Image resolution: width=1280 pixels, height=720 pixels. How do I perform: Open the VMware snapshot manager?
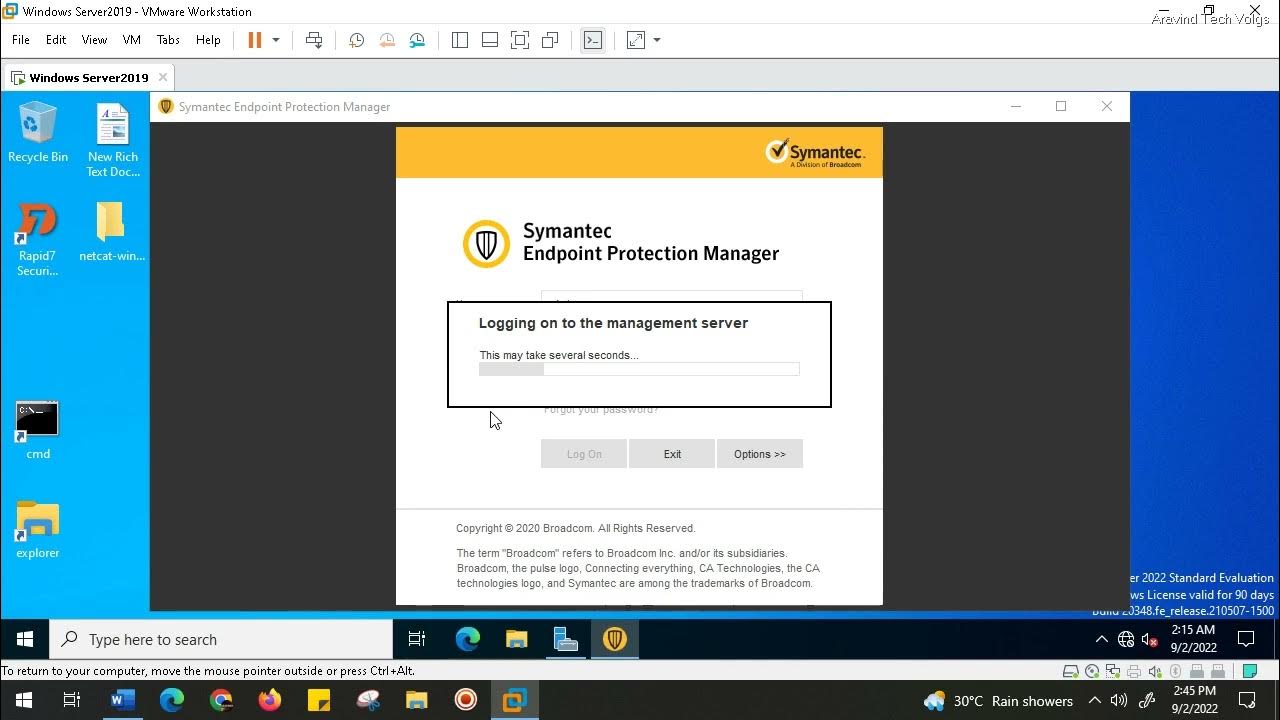(x=417, y=40)
